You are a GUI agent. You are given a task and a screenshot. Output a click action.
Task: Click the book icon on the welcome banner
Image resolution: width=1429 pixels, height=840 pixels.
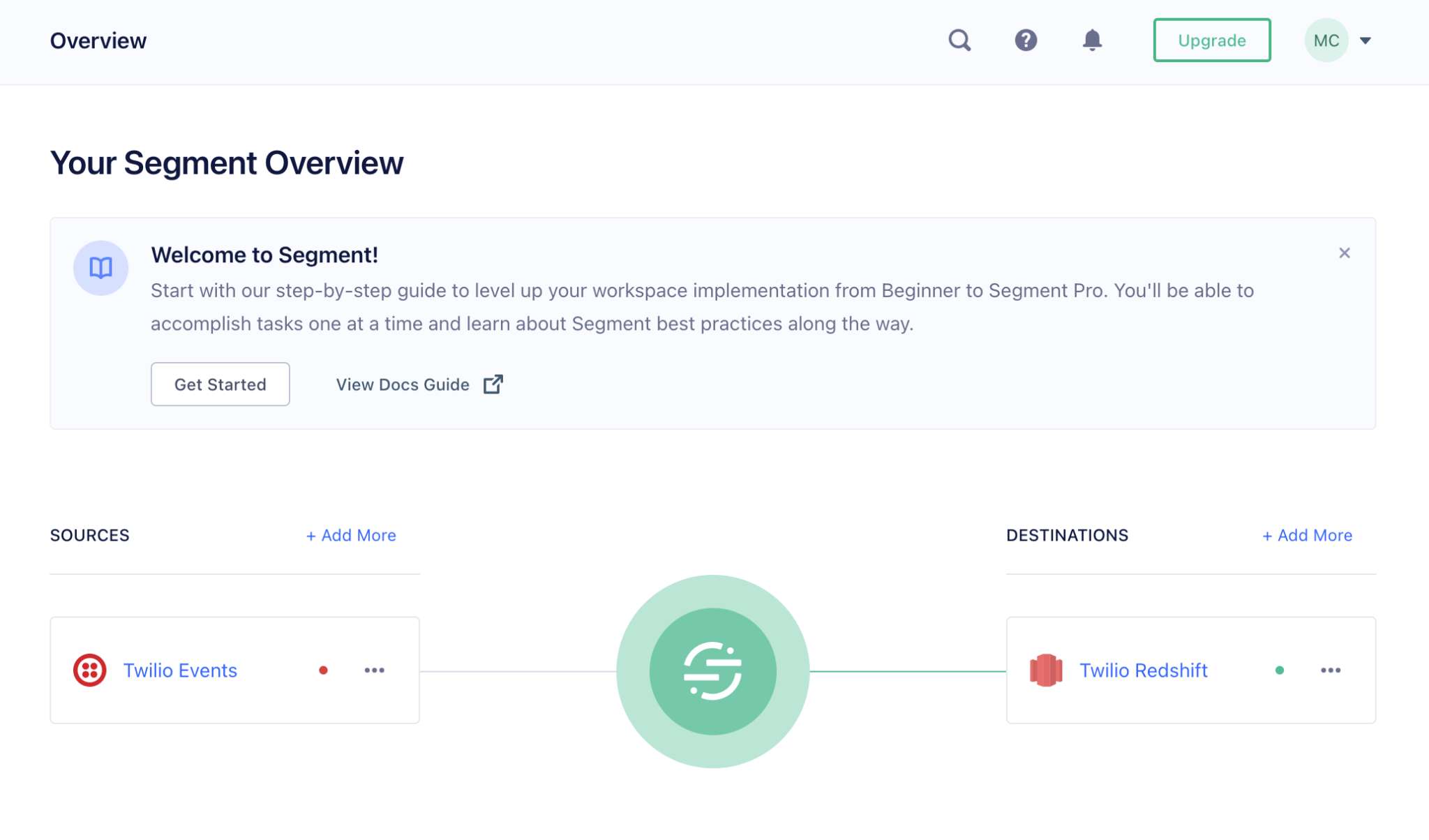100,267
